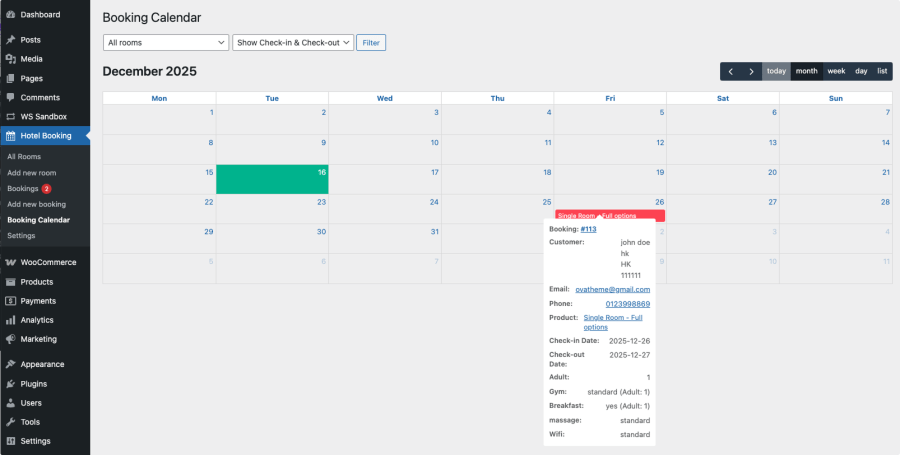
Task: Click the Marketing megaphone icon
Action: (x=10, y=339)
